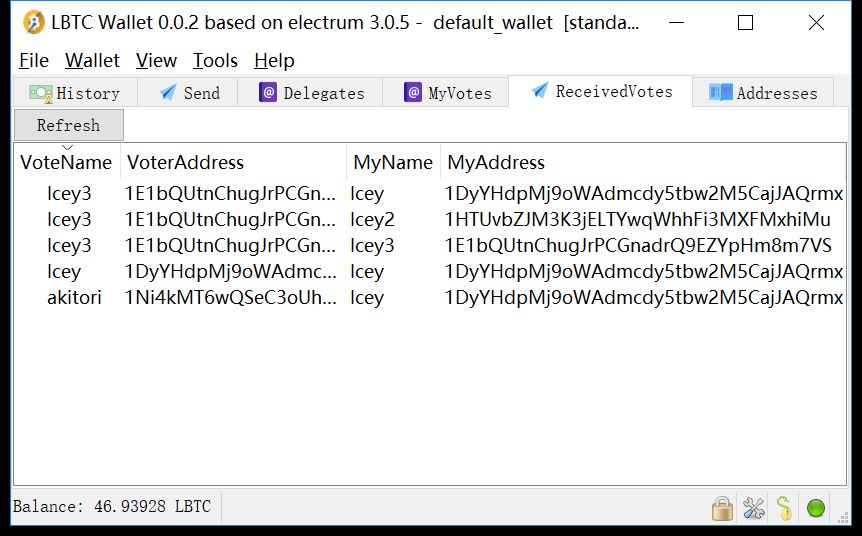This screenshot has width=862, height=536.
Task: Go to the Delegates tab
Action: point(311,93)
